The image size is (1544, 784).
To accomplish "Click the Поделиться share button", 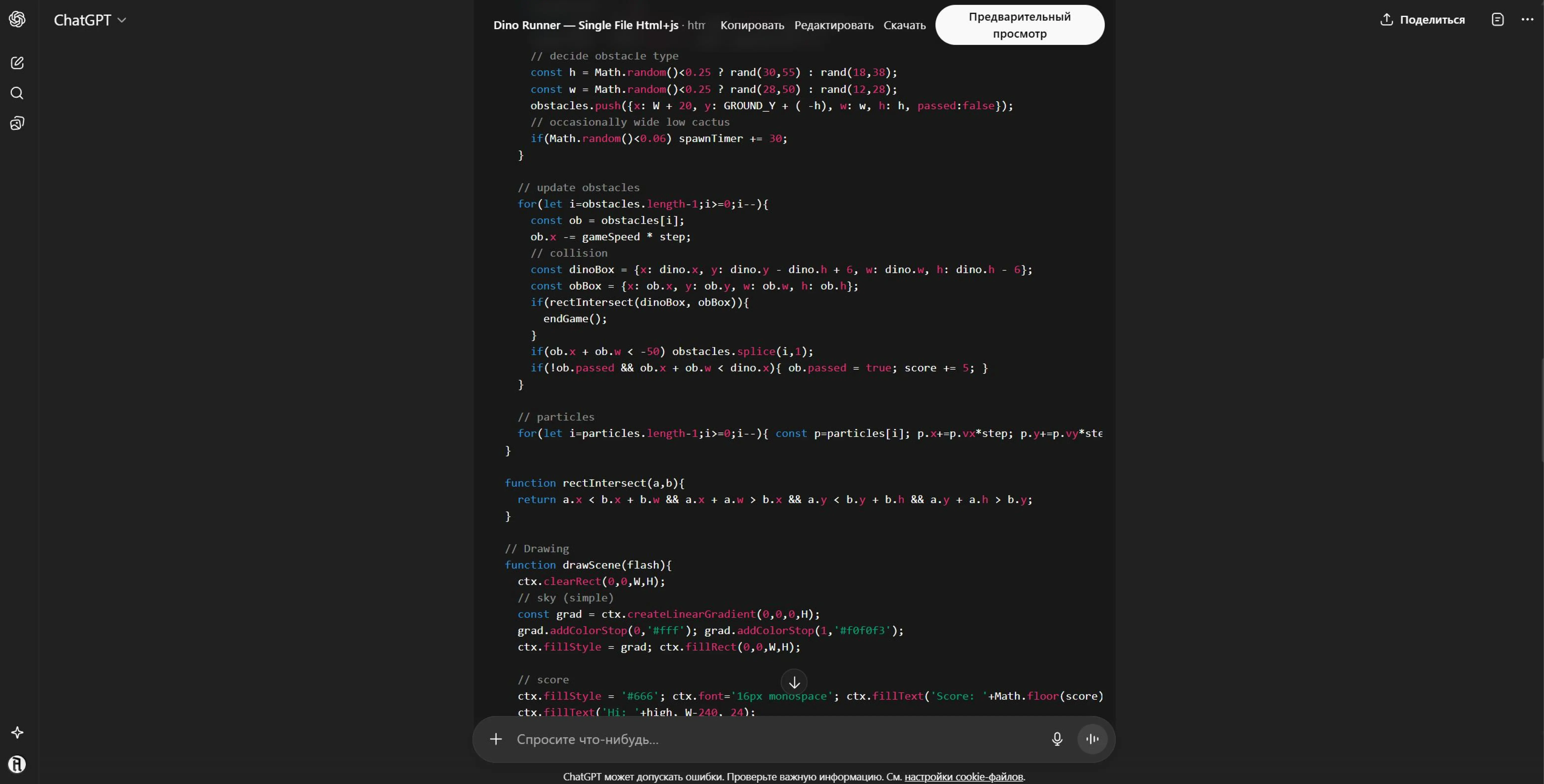I will 1422,20.
